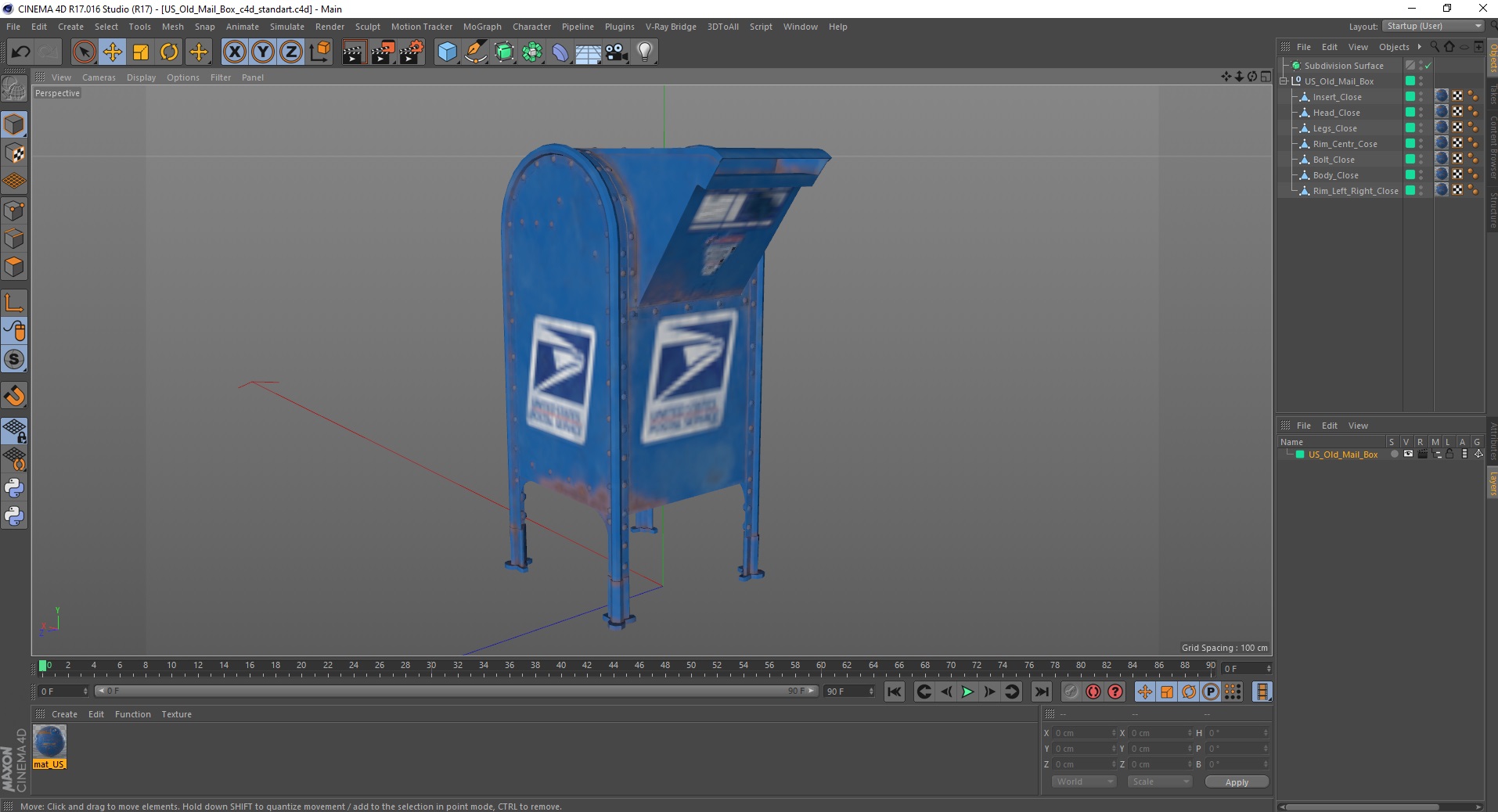Toggle the eye under layer column V
This screenshot has width=1498, height=812.
click(1408, 455)
